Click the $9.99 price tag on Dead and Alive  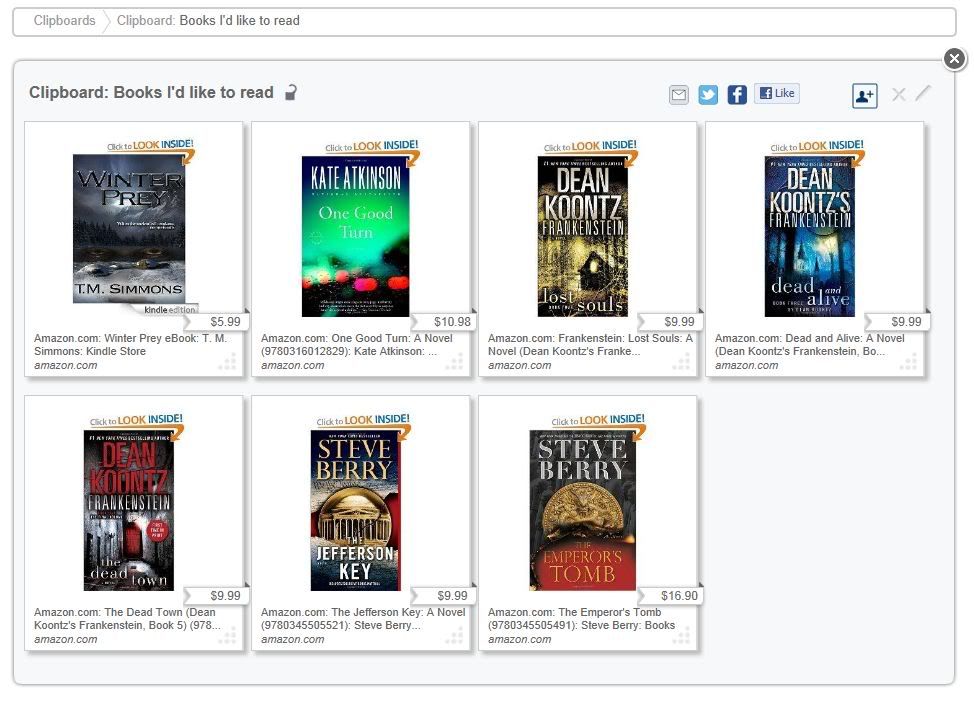905,321
